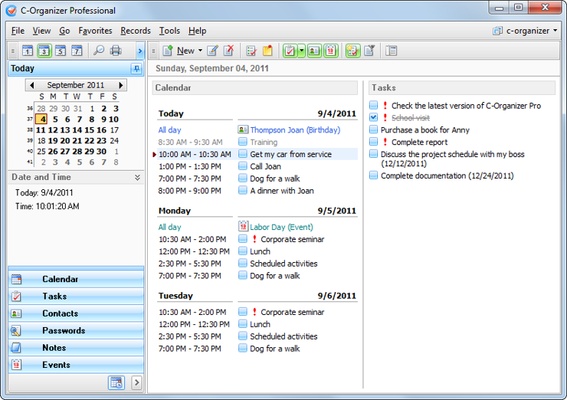The image size is (567, 400).
Task: Check off 'Complete documentation' task
Action: pos(374,175)
